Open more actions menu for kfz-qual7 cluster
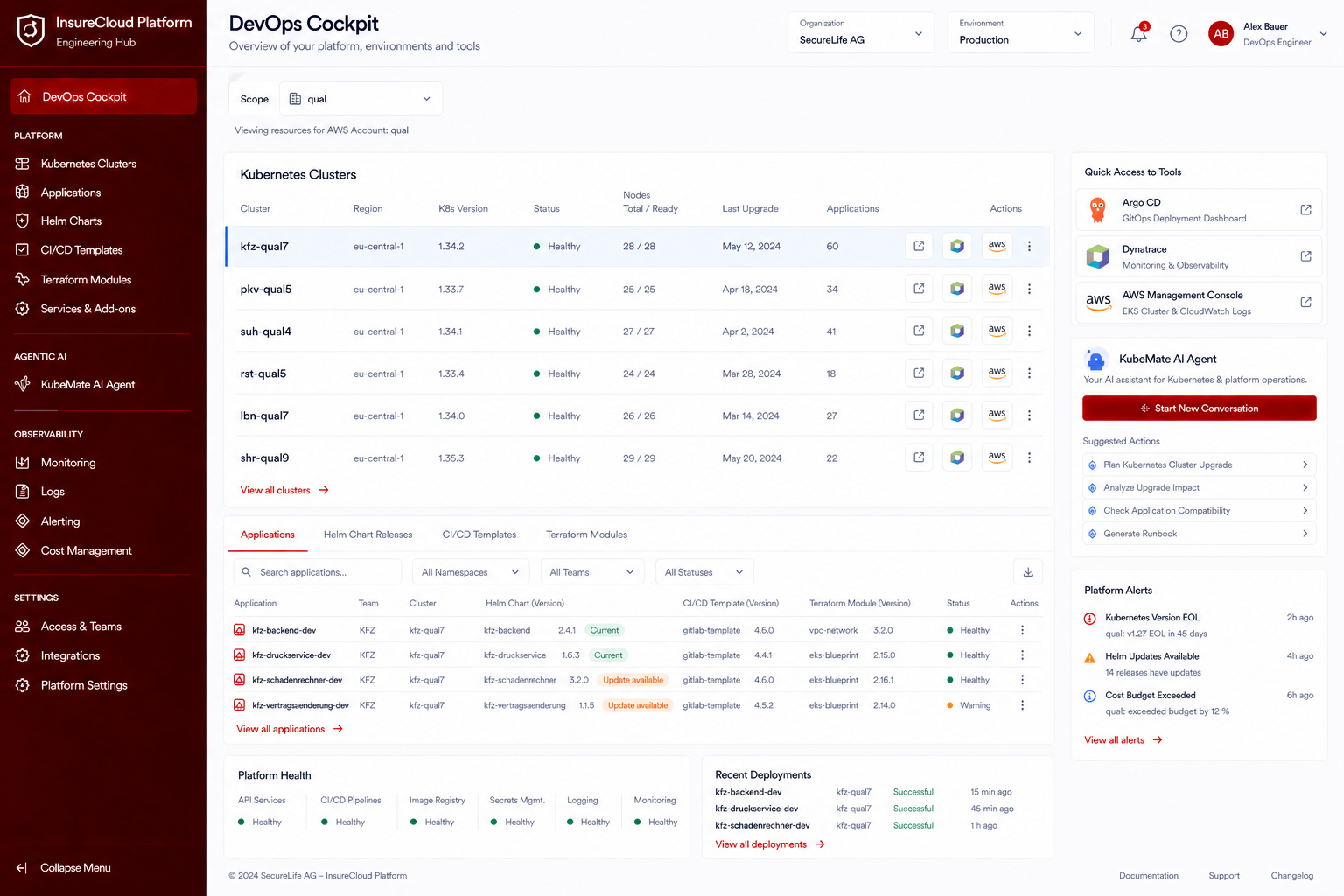The image size is (1344, 896). point(1029,247)
